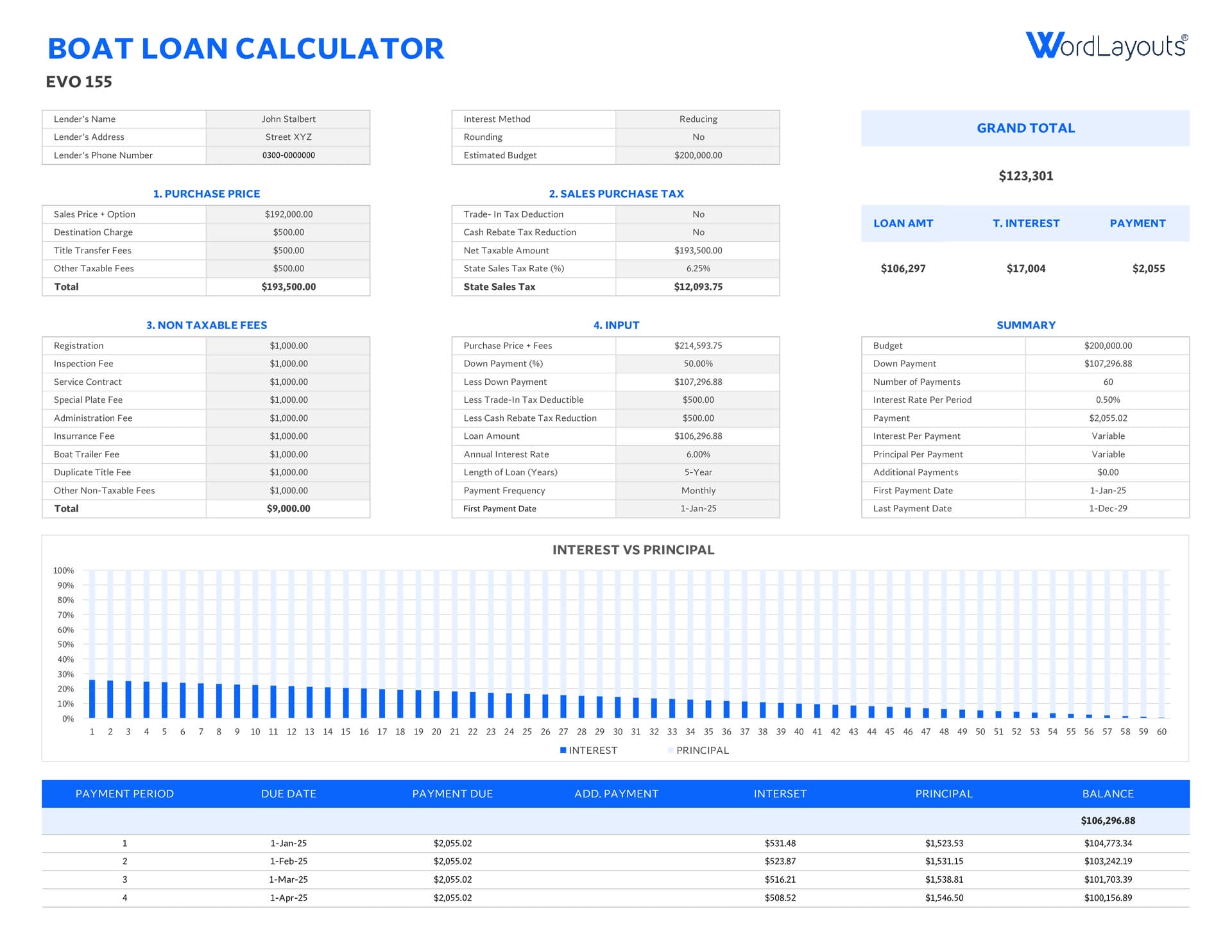This screenshot has width=1232, height=952.
Task: Click the Annual Interest Rate 6.00% cell
Action: [x=697, y=454]
